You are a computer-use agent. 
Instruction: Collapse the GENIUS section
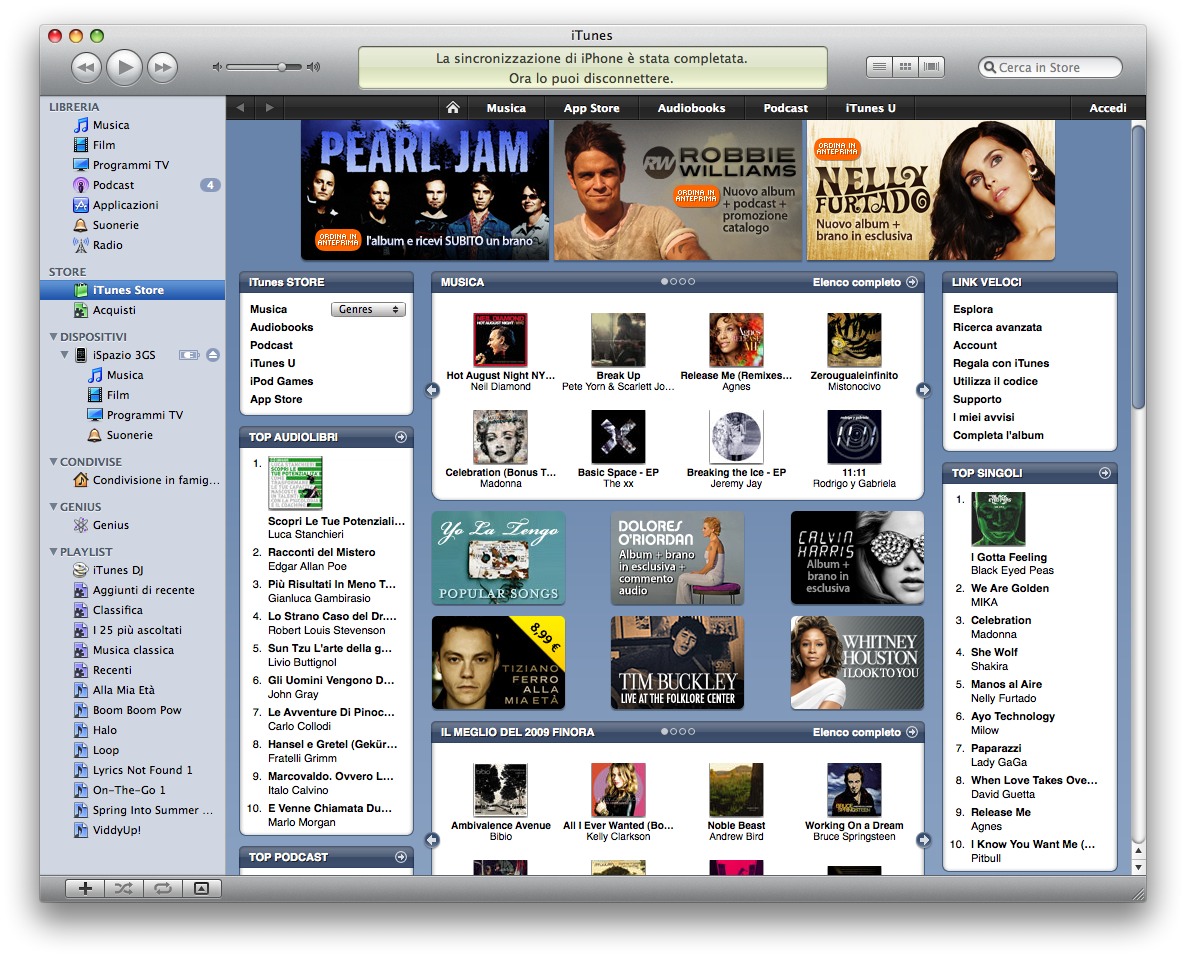pos(53,507)
